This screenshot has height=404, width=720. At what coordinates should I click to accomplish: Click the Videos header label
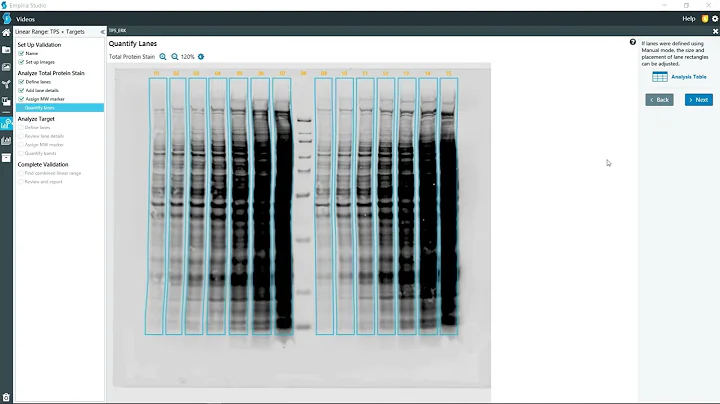(25, 19)
